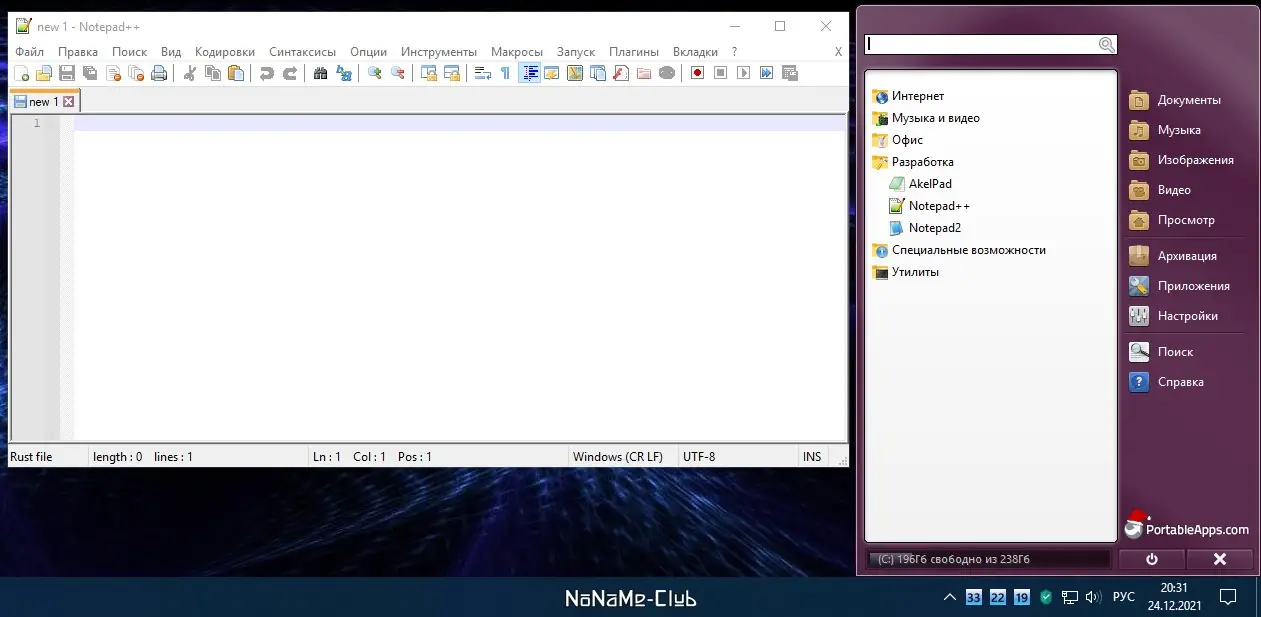The image size is (1261, 617).
Task: Click the UTF-8 encoding status bar entry
Action: [699, 457]
